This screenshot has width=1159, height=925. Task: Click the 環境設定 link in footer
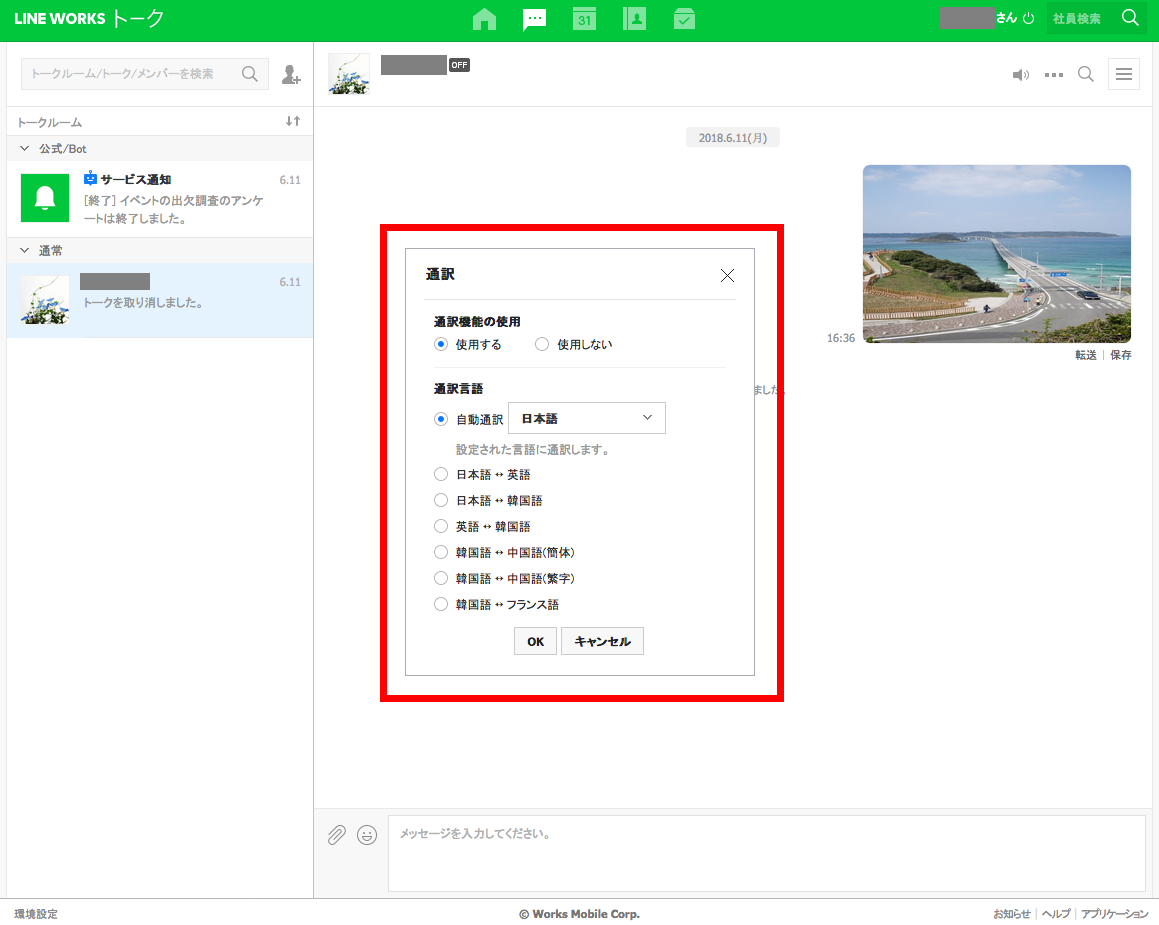pyautogui.click(x=36, y=914)
